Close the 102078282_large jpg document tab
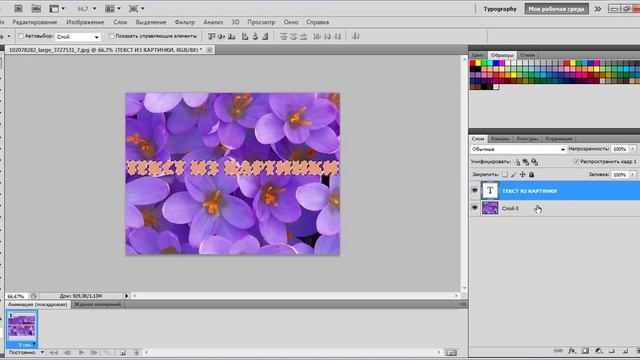This screenshot has width=640, height=360. pyautogui.click(x=209, y=50)
